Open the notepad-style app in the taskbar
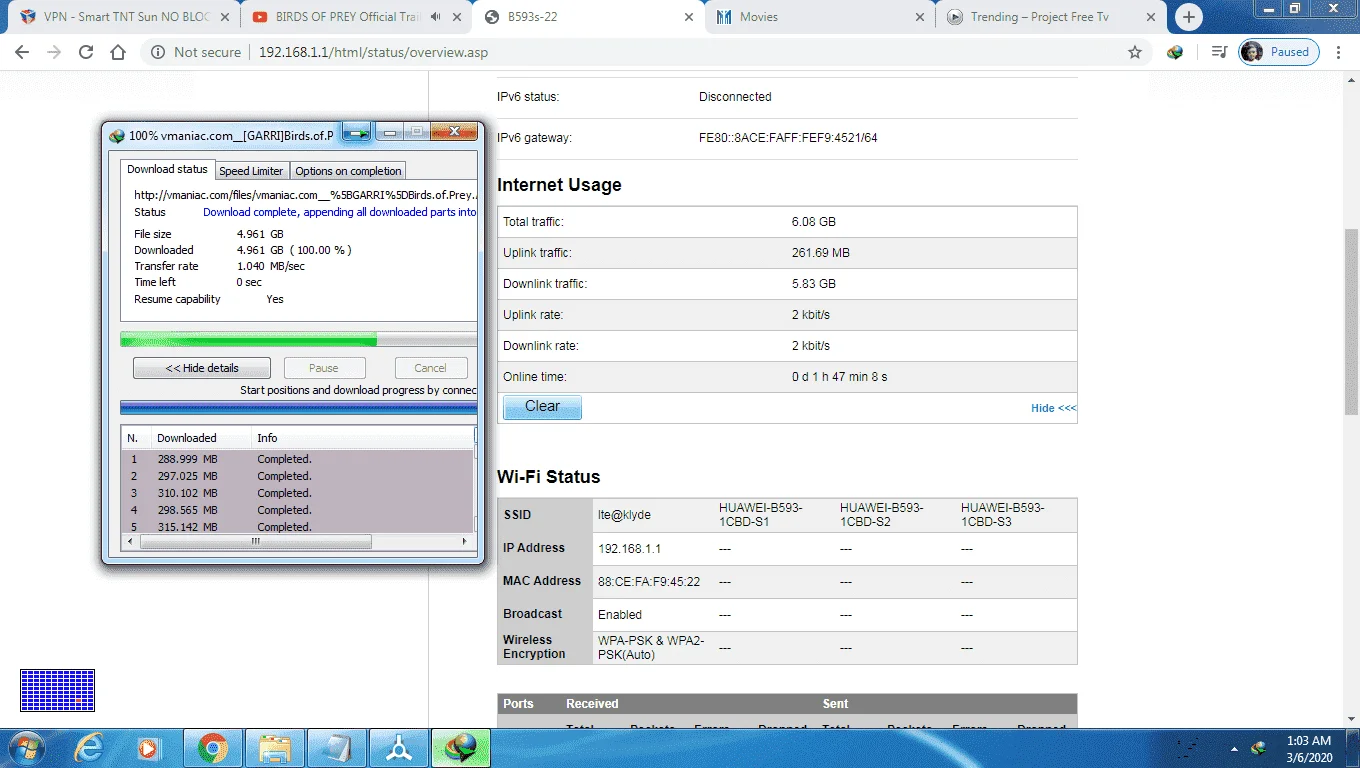1360x768 pixels. coord(337,748)
